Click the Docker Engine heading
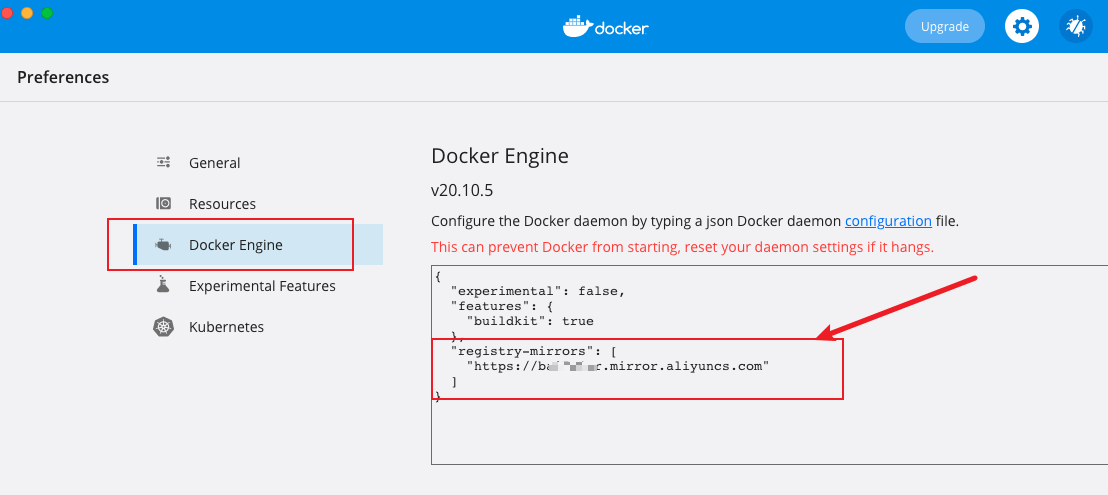 (500, 156)
